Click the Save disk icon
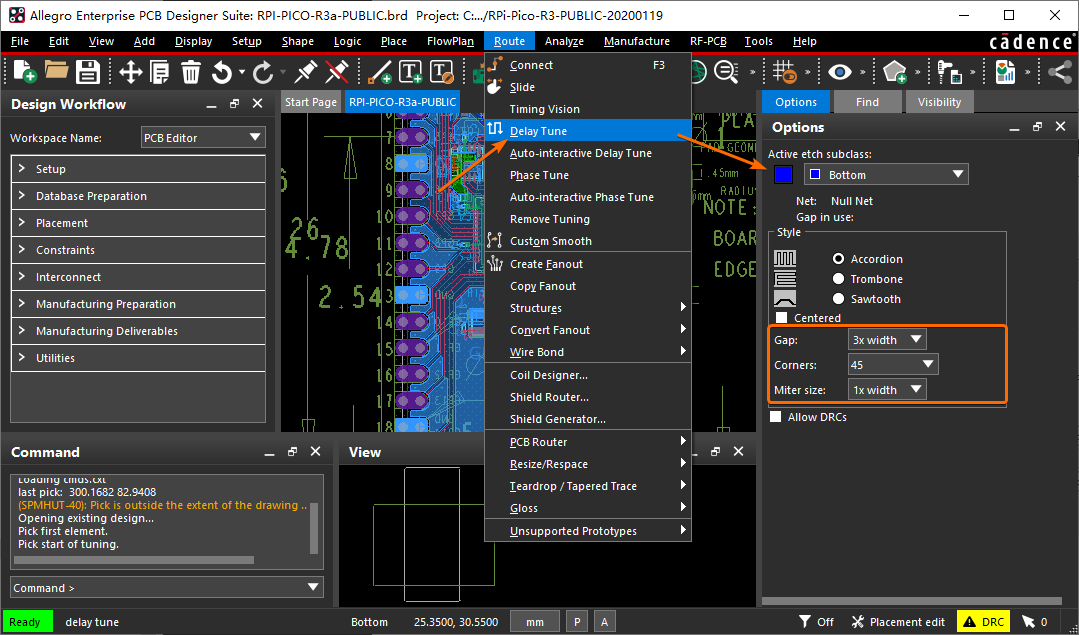Screen dimensions: 1079x635 click(88, 72)
